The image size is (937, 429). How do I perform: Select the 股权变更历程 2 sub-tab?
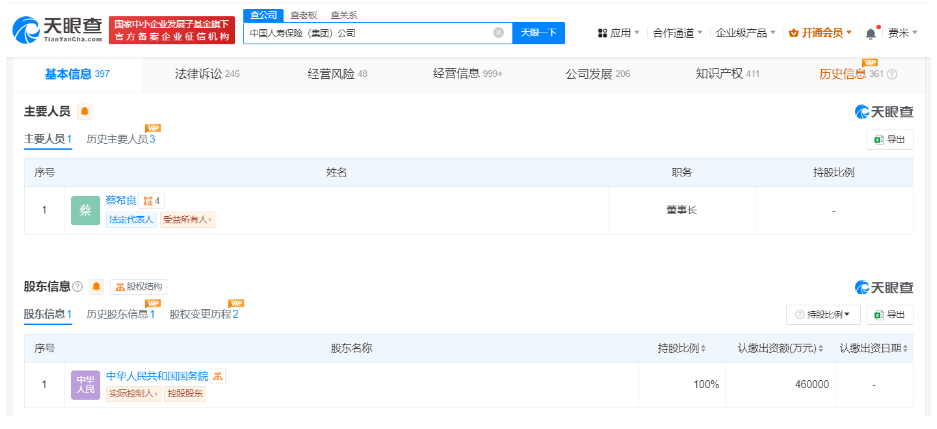tap(204, 314)
